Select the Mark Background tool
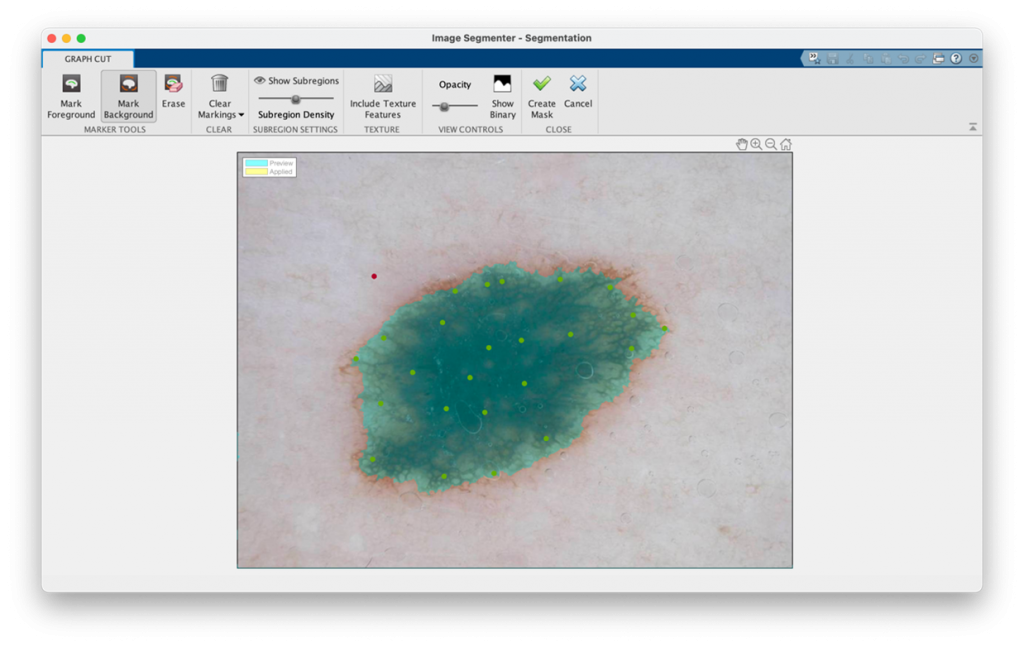The width and height of the screenshot is (1024, 647). (x=128, y=95)
